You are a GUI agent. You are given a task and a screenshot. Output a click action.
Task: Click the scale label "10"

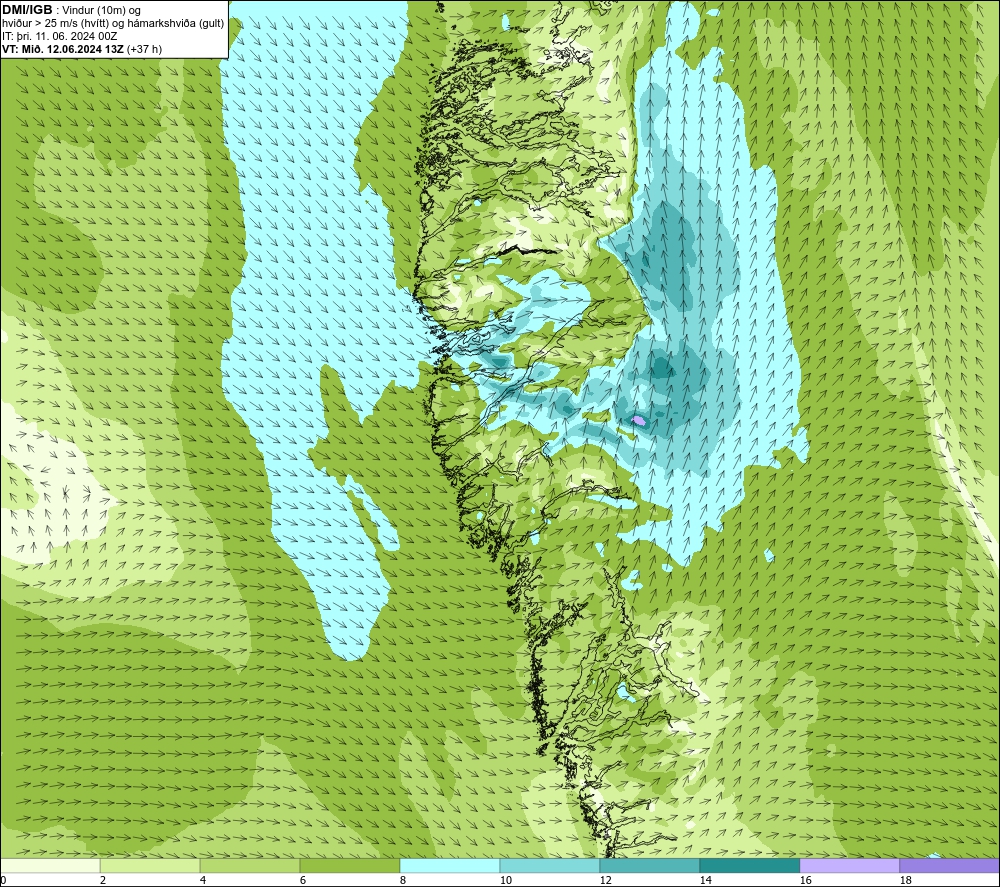coord(505,881)
